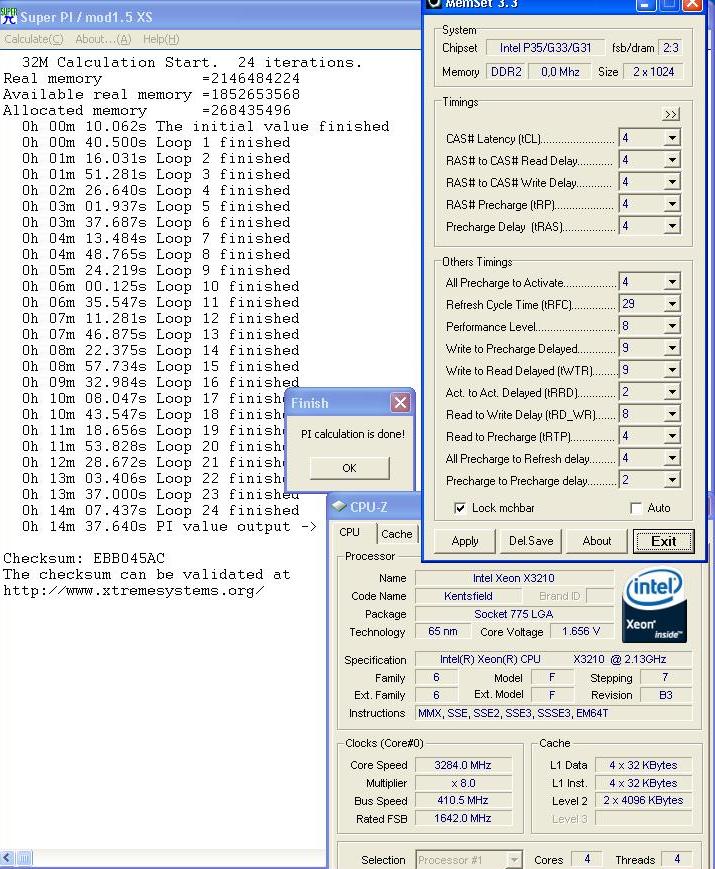Switch to the CPU tab in CPU-Z
This screenshot has width=715, height=869.
[x=349, y=532]
